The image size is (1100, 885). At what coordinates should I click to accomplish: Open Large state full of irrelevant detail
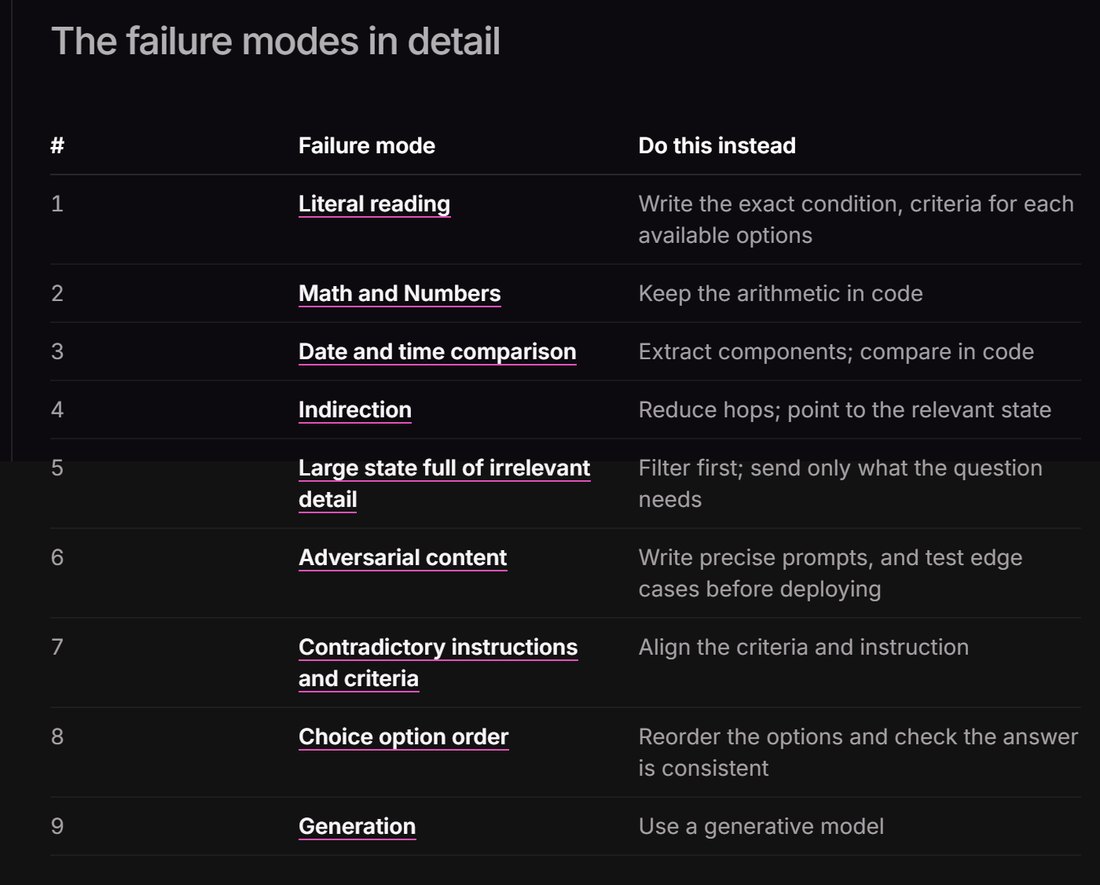point(444,483)
